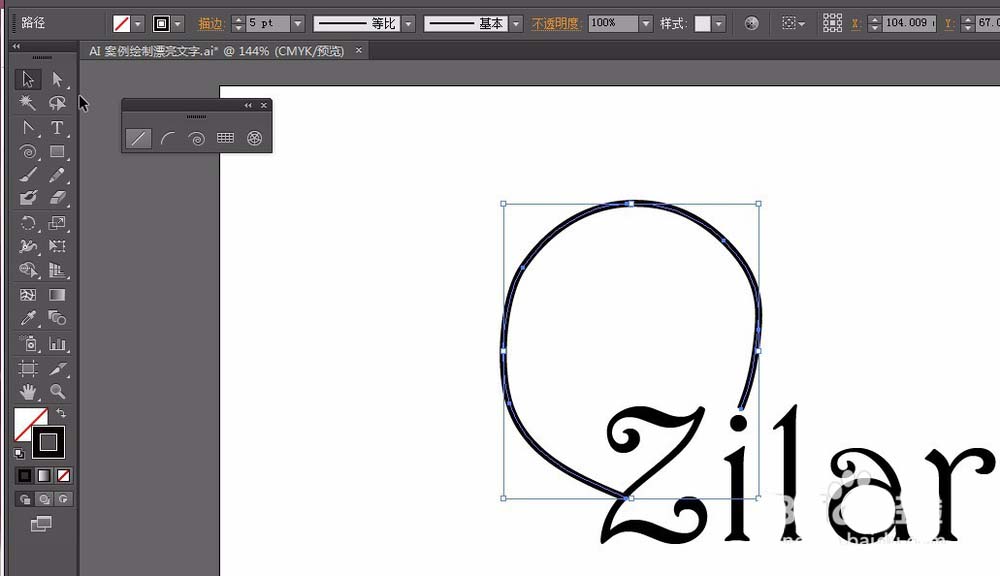1000x576 pixels.
Task: Open the stroke weight 5 pt dropdown
Action: click(x=297, y=24)
